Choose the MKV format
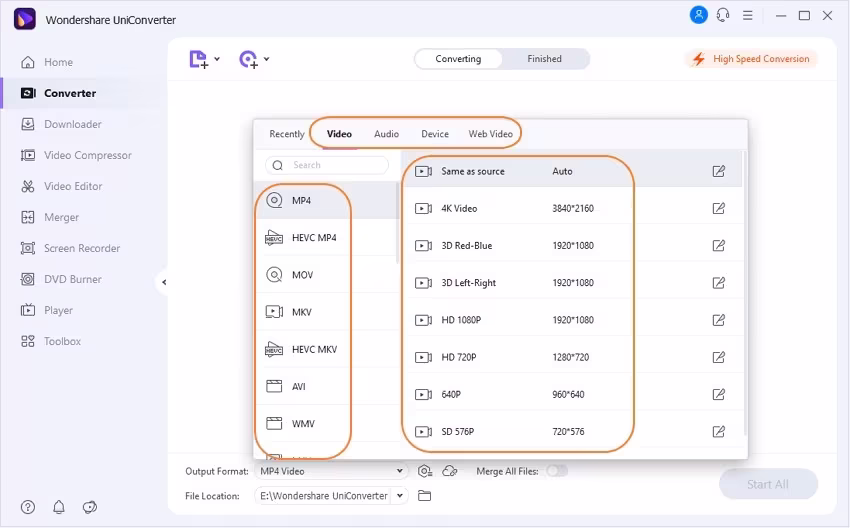Screen dimensions: 850x528 (326, 312)
